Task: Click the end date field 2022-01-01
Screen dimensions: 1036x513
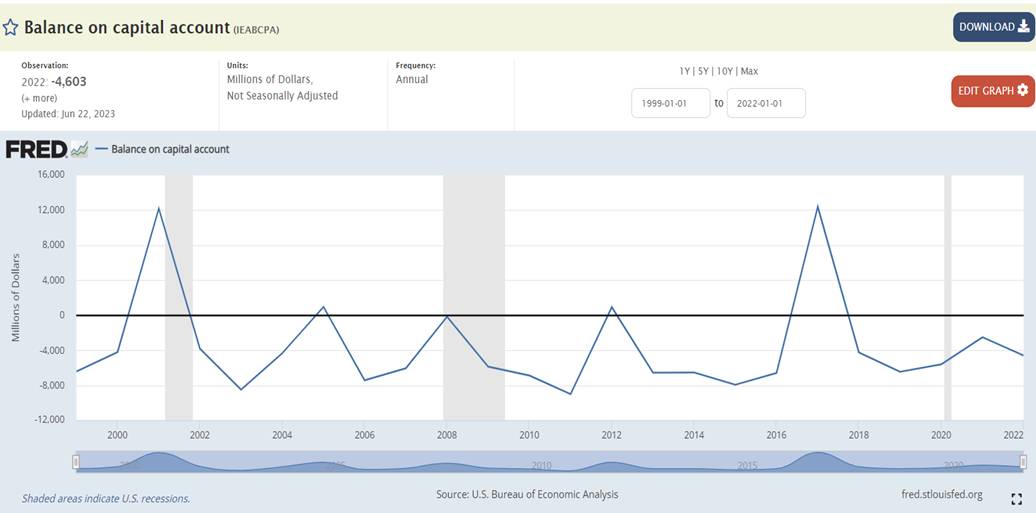Action: [765, 103]
